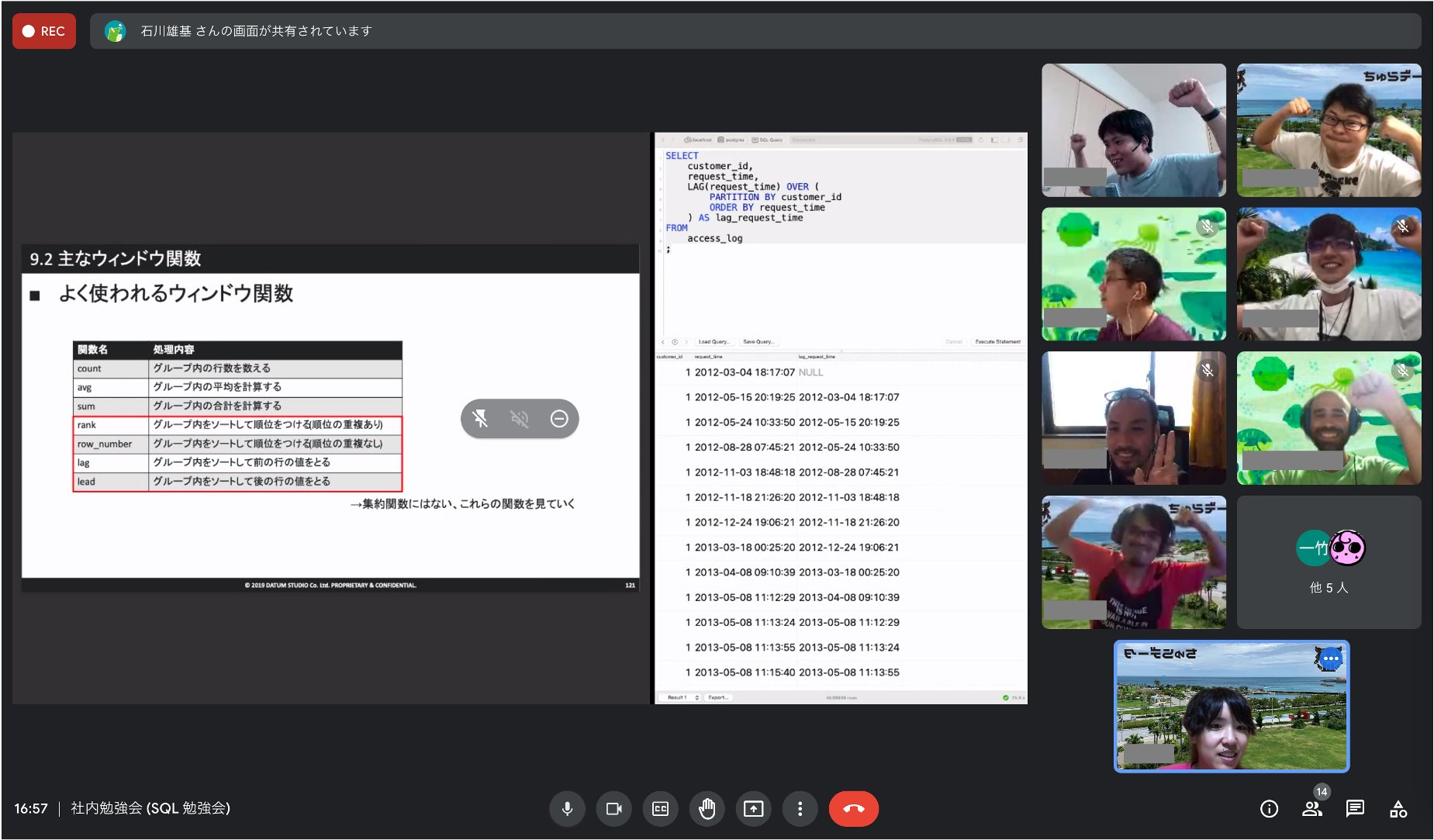This screenshot has height=840, width=1434.
Task: Click the NULL cell in results
Action: pos(810,372)
